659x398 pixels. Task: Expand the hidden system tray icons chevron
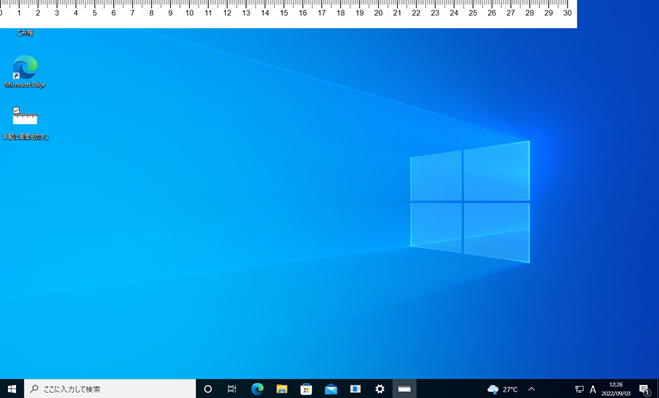[x=531, y=389]
